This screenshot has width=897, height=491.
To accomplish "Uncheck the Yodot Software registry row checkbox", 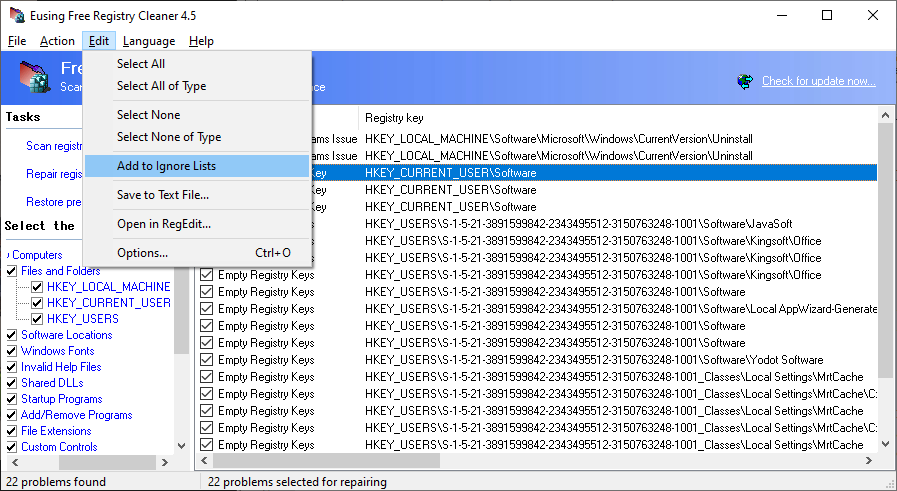I will tap(207, 360).
